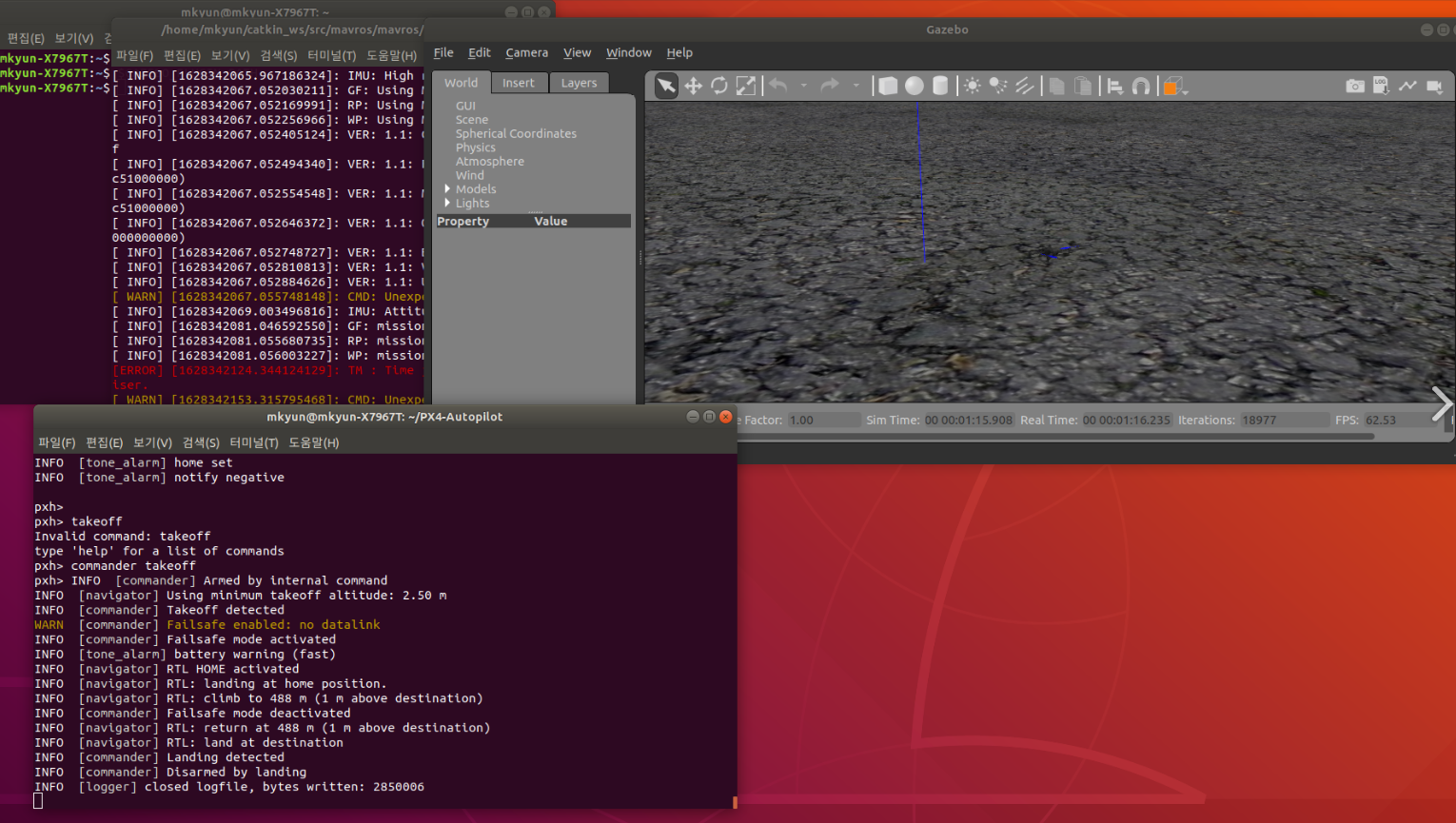
Task: Open the plot graph icon in Gazebo
Action: (1407, 86)
